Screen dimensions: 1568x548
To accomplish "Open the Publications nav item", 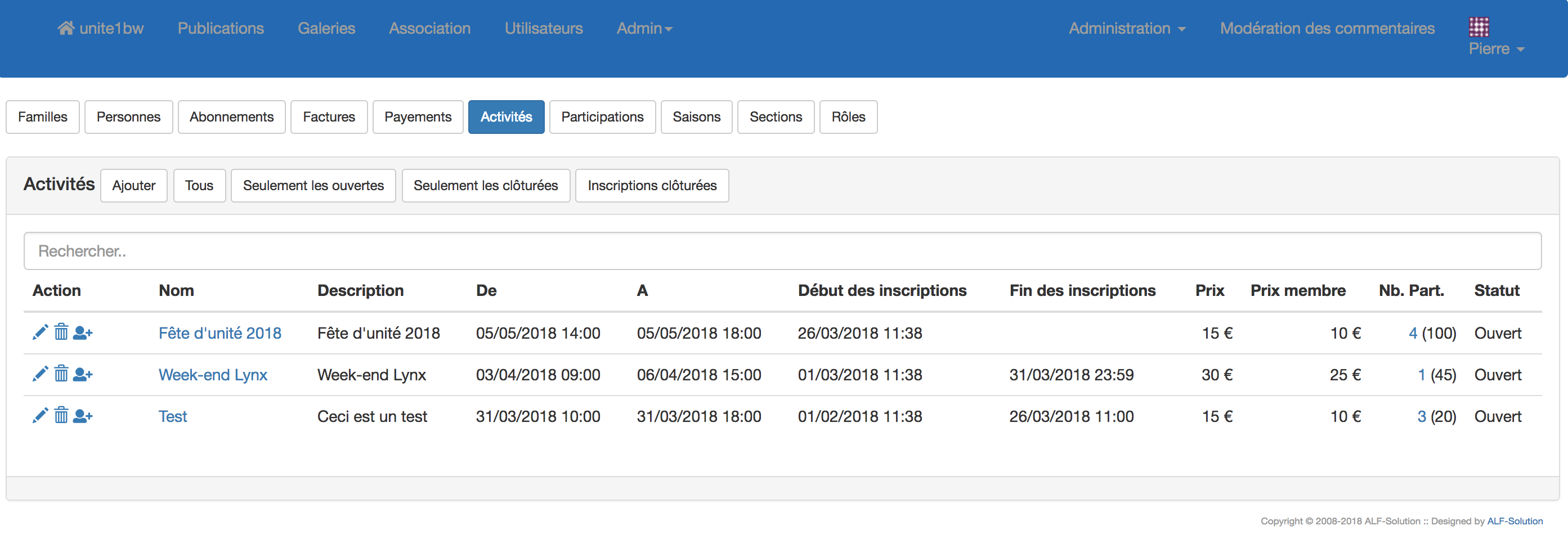I will [221, 29].
